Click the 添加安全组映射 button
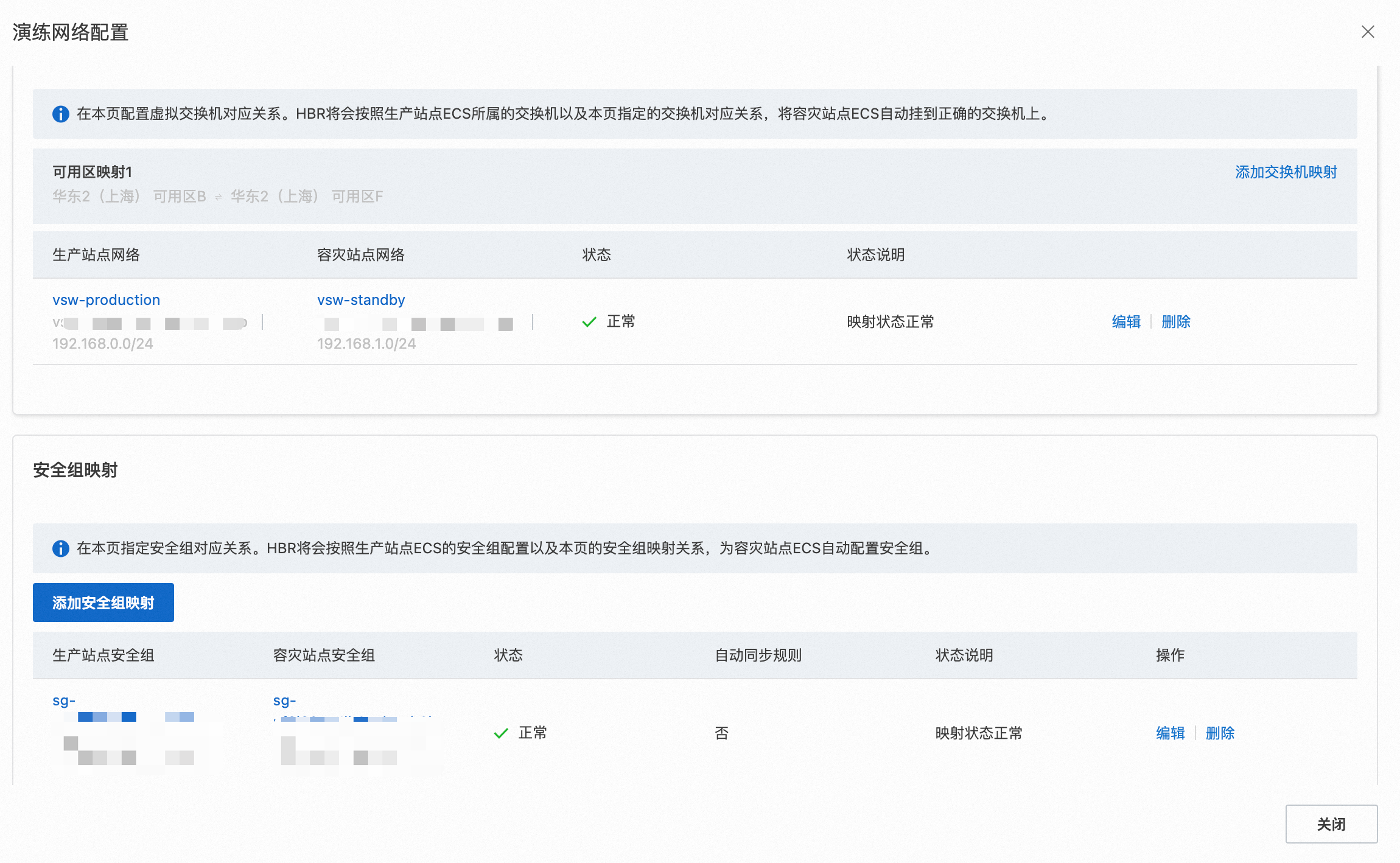 coord(103,603)
